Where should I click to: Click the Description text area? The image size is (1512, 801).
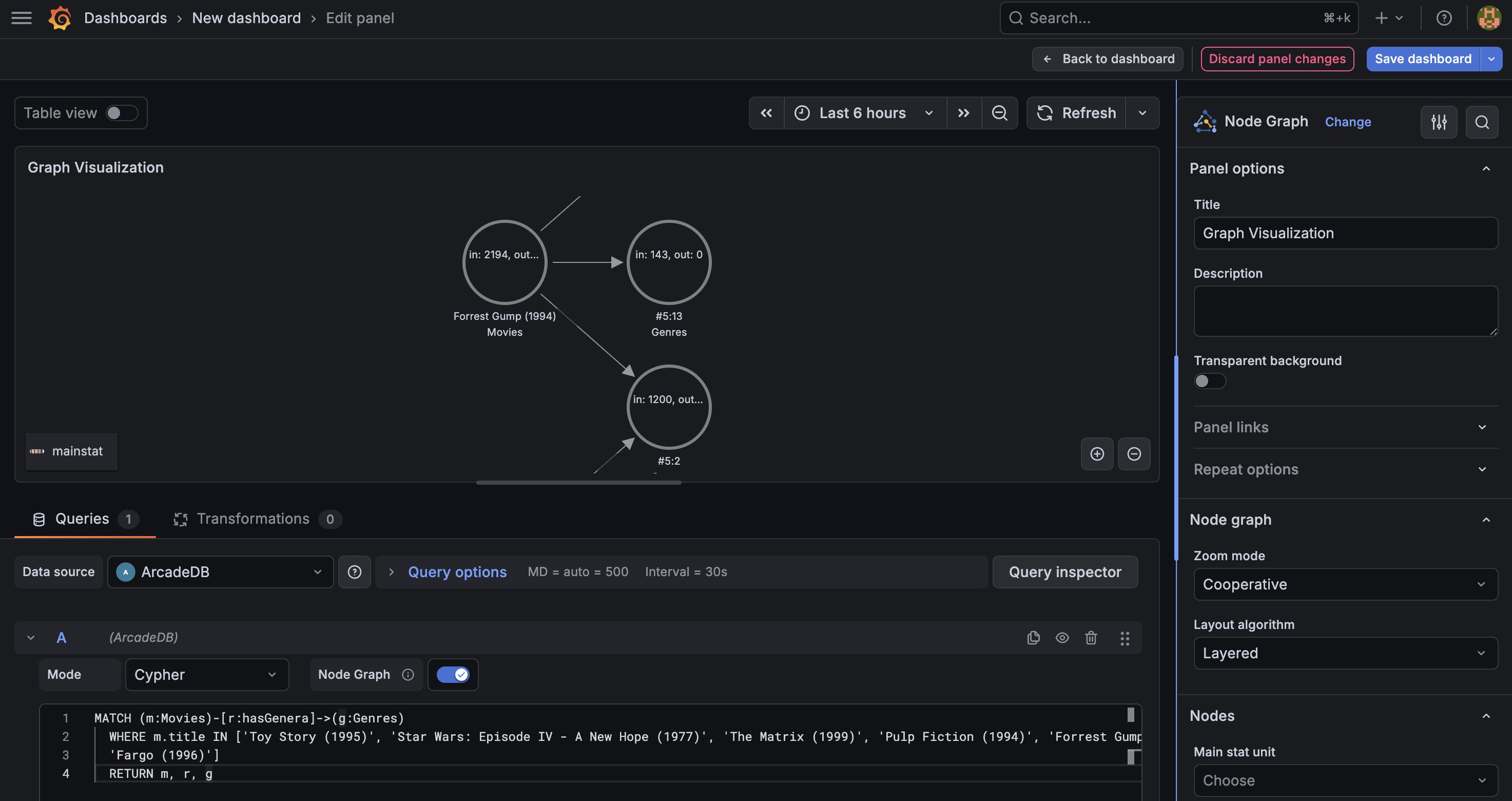coord(1345,311)
